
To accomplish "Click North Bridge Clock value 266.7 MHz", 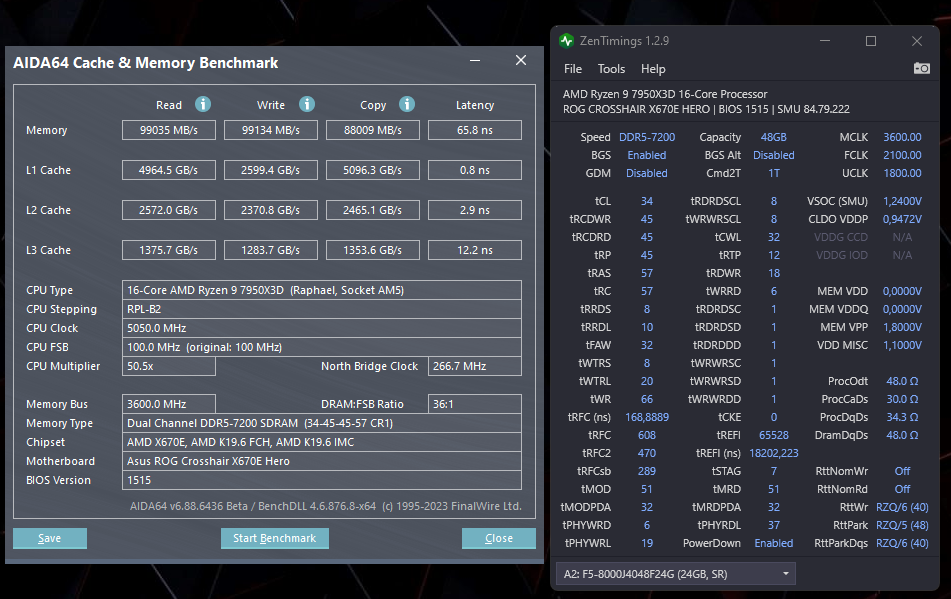I will [x=475, y=366].
